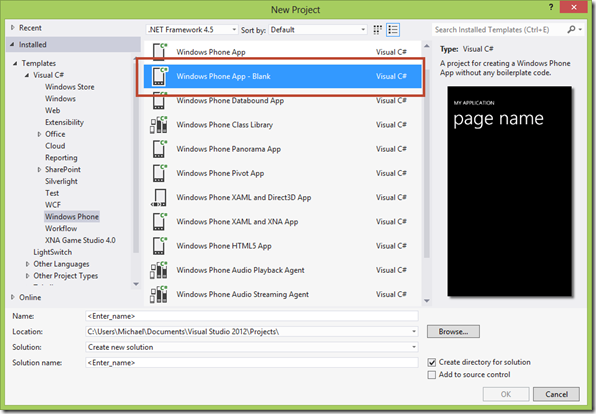Enable Add to source control checkbox
This screenshot has height=414, width=596.
432,375
